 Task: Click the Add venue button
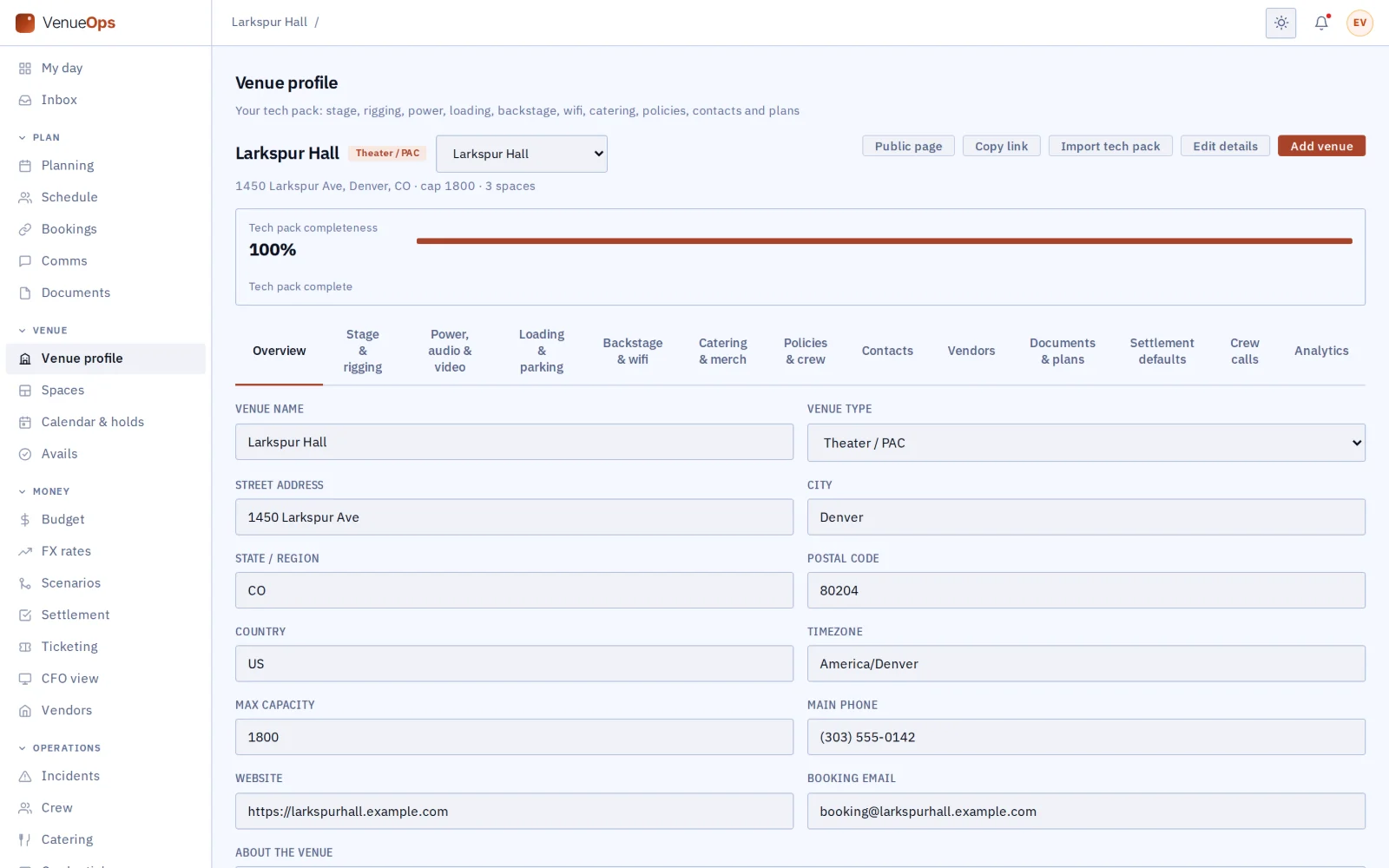(1321, 146)
